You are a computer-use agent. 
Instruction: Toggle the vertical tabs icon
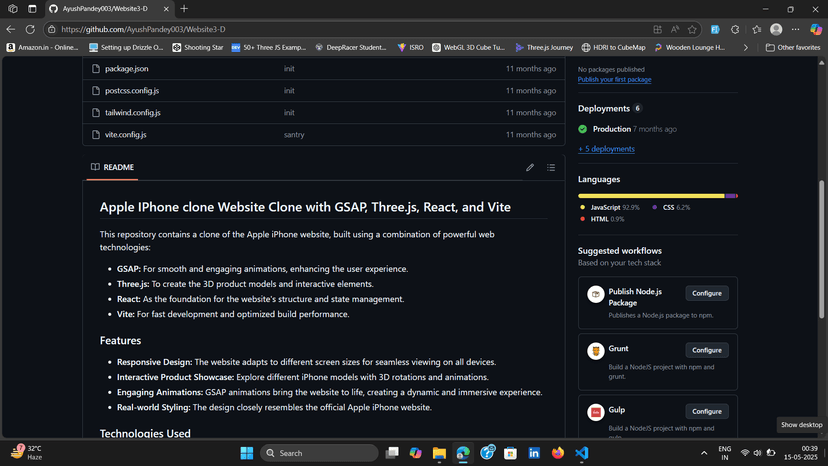[32, 9]
